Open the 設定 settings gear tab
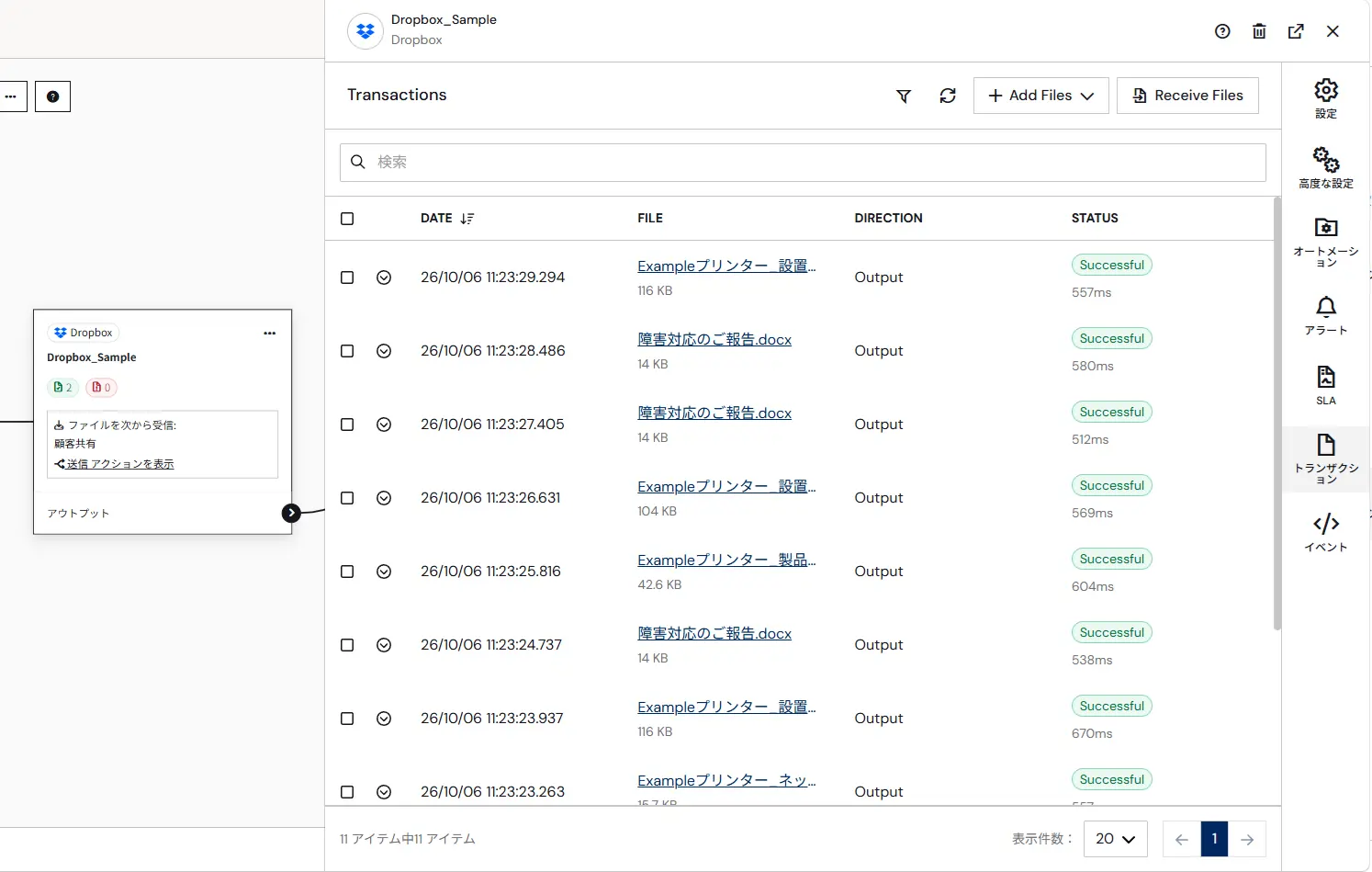The height and width of the screenshot is (872, 1372). [x=1326, y=98]
